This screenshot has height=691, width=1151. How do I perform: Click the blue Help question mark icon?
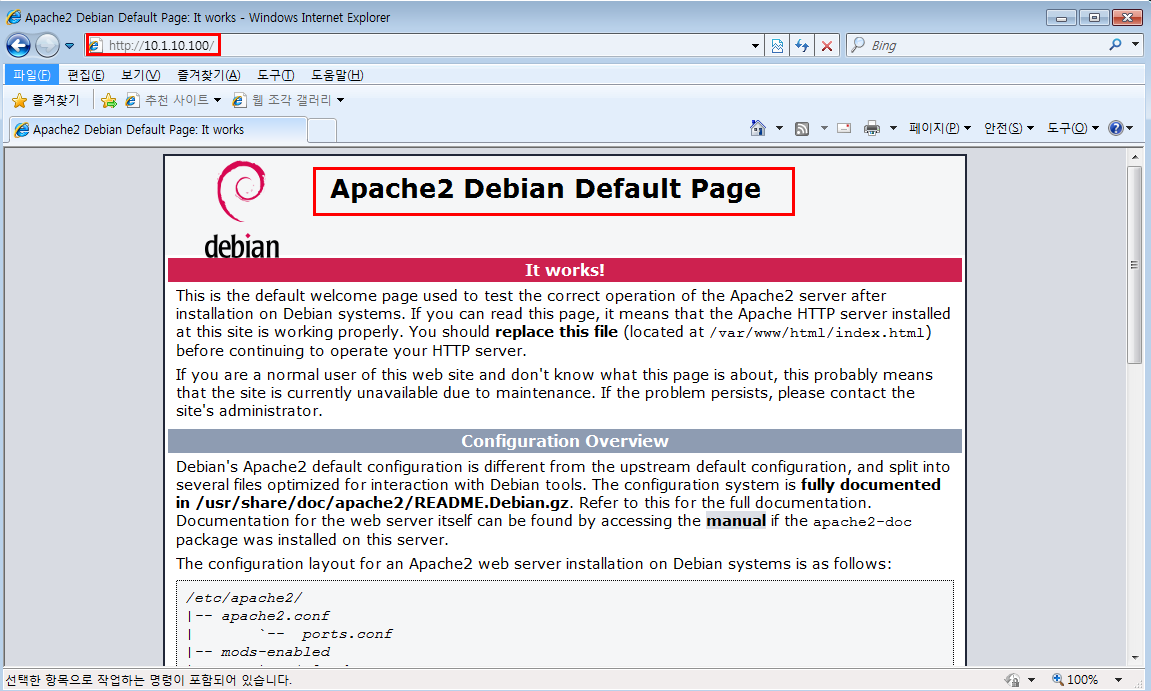[1116, 128]
